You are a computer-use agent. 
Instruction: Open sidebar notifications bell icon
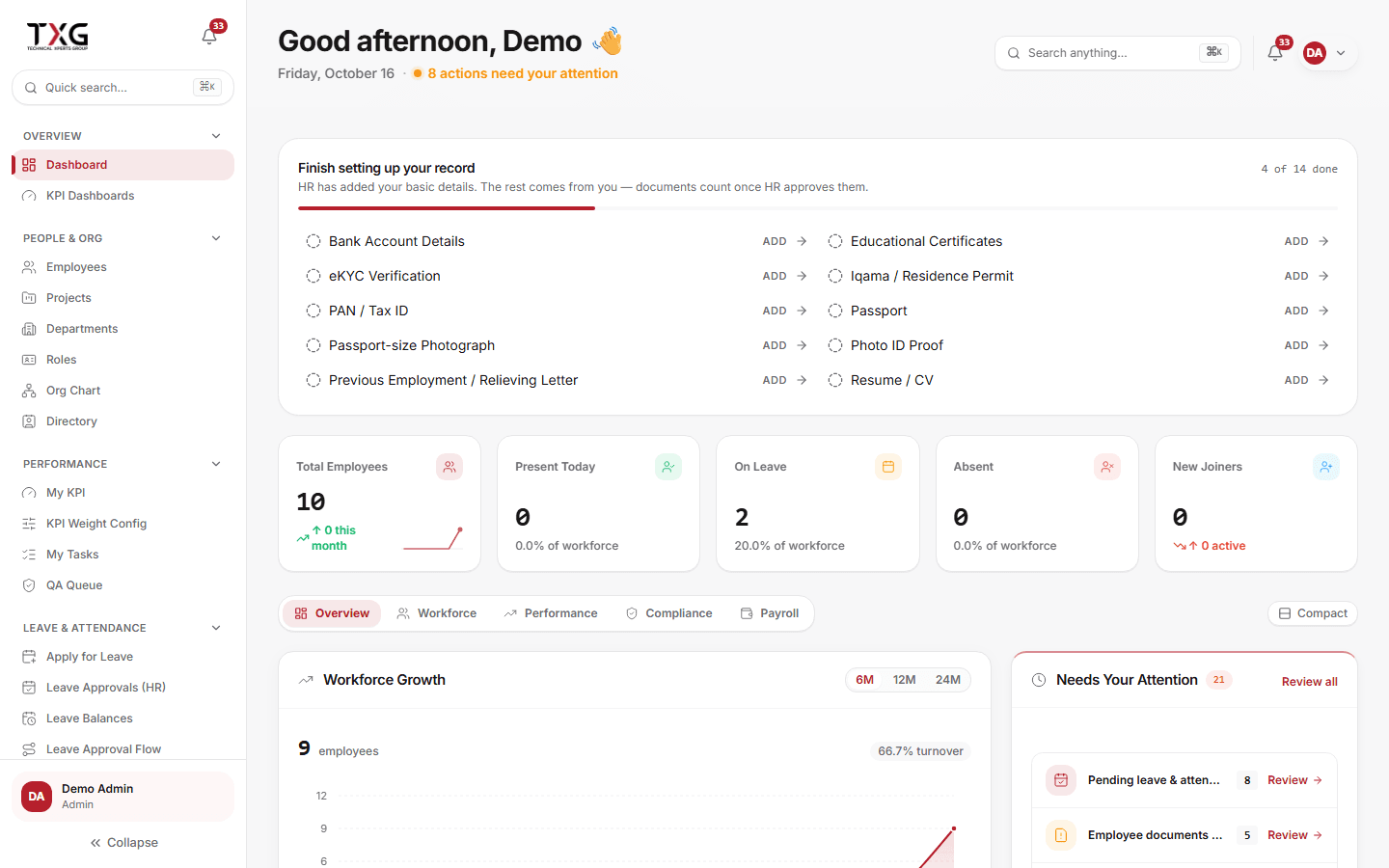coord(209,36)
